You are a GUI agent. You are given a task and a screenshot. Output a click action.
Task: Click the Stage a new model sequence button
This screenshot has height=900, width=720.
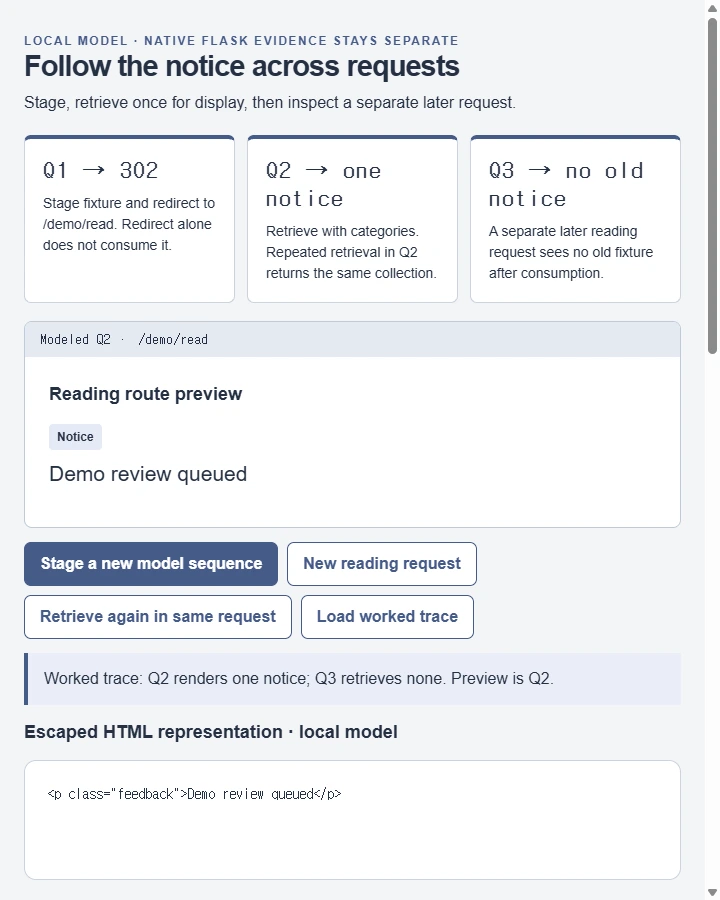(151, 564)
